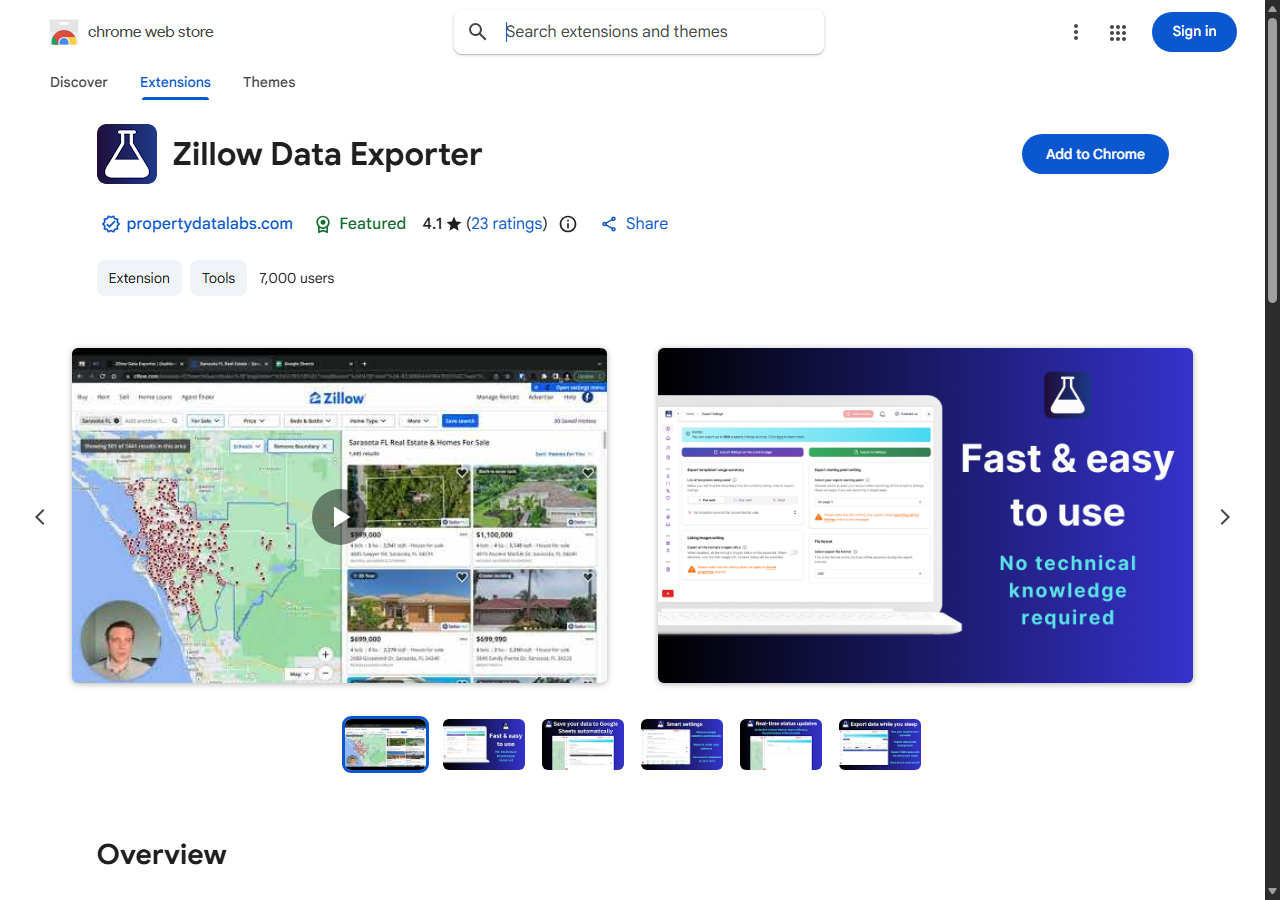Screen dimensions: 1280x900
Task: Show the previous screenshot with left arrow
Action: click(x=40, y=517)
